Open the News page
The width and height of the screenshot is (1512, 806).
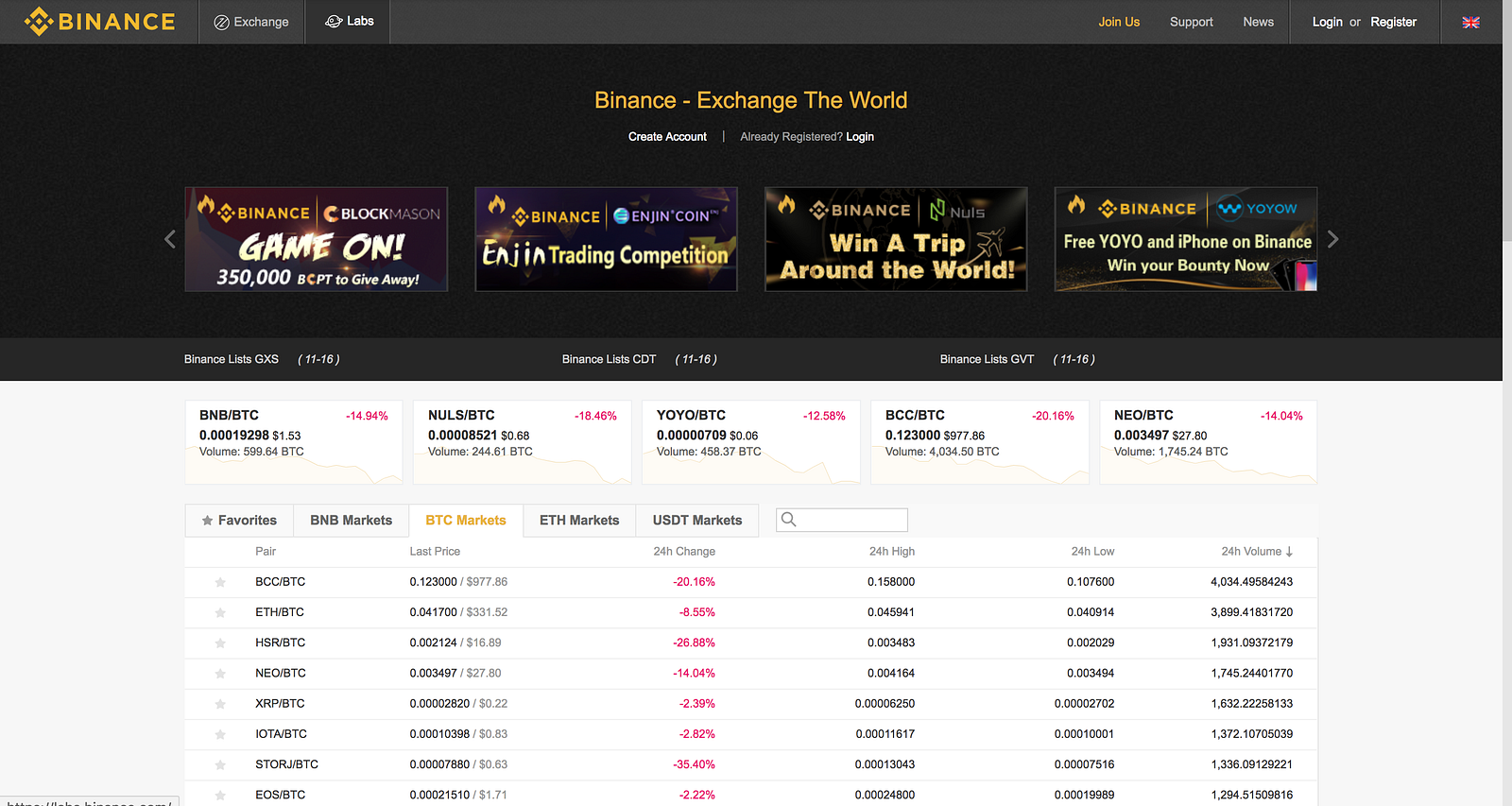(x=1259, y=22)
